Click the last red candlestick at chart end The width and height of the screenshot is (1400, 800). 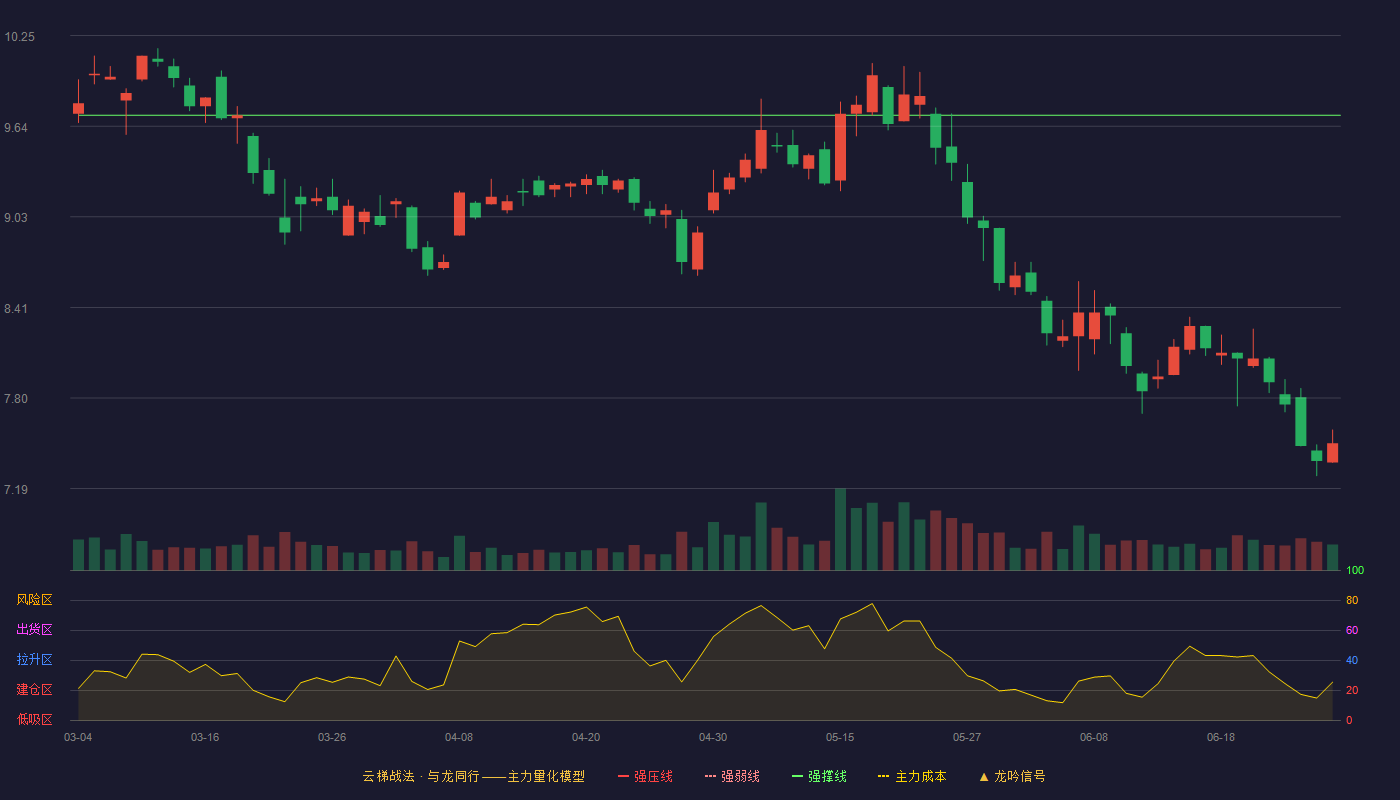coord(1332,452)
